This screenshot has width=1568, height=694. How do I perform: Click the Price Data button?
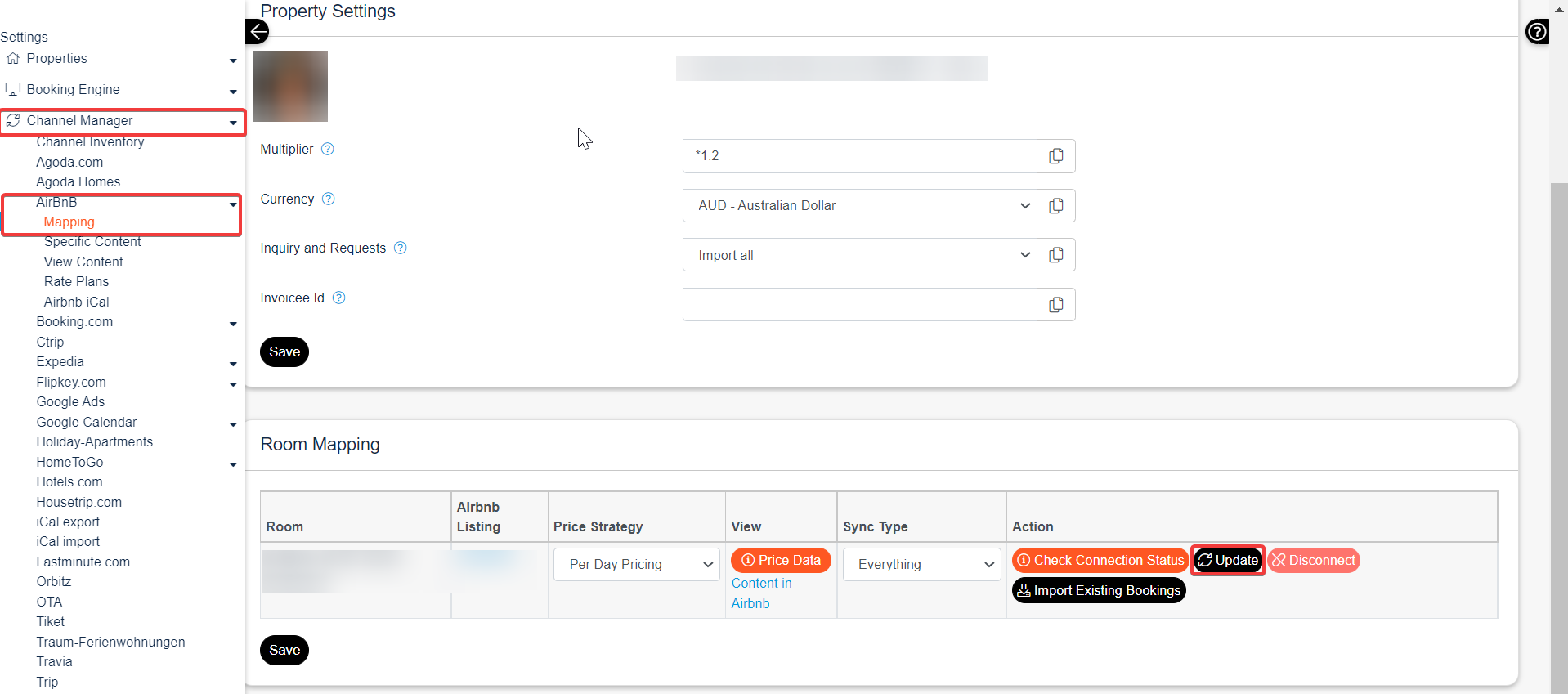point(781,561)
